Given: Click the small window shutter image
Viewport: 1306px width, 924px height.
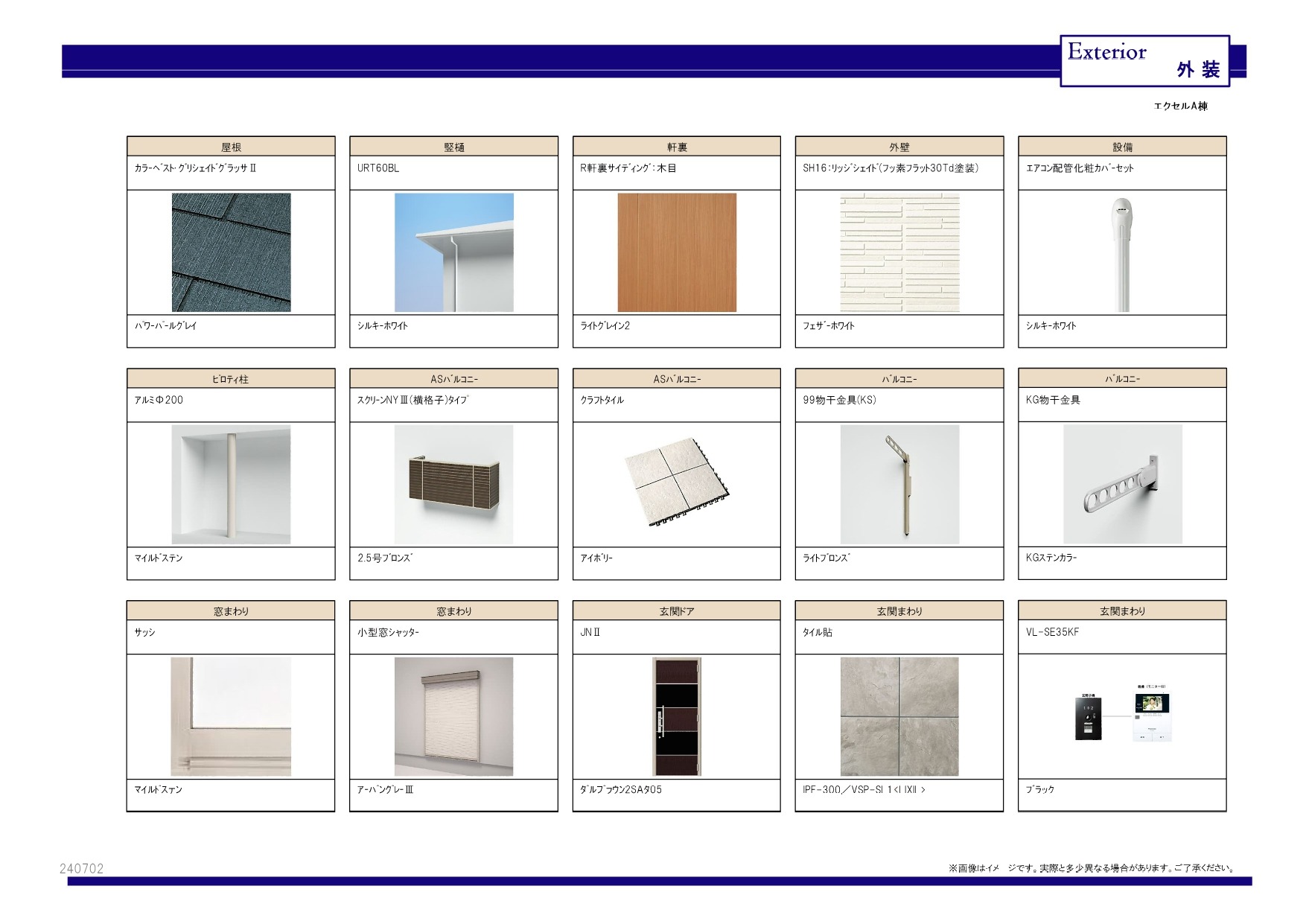Looking at the screenshot, I should pyautogui.click(x=453, y=716).
